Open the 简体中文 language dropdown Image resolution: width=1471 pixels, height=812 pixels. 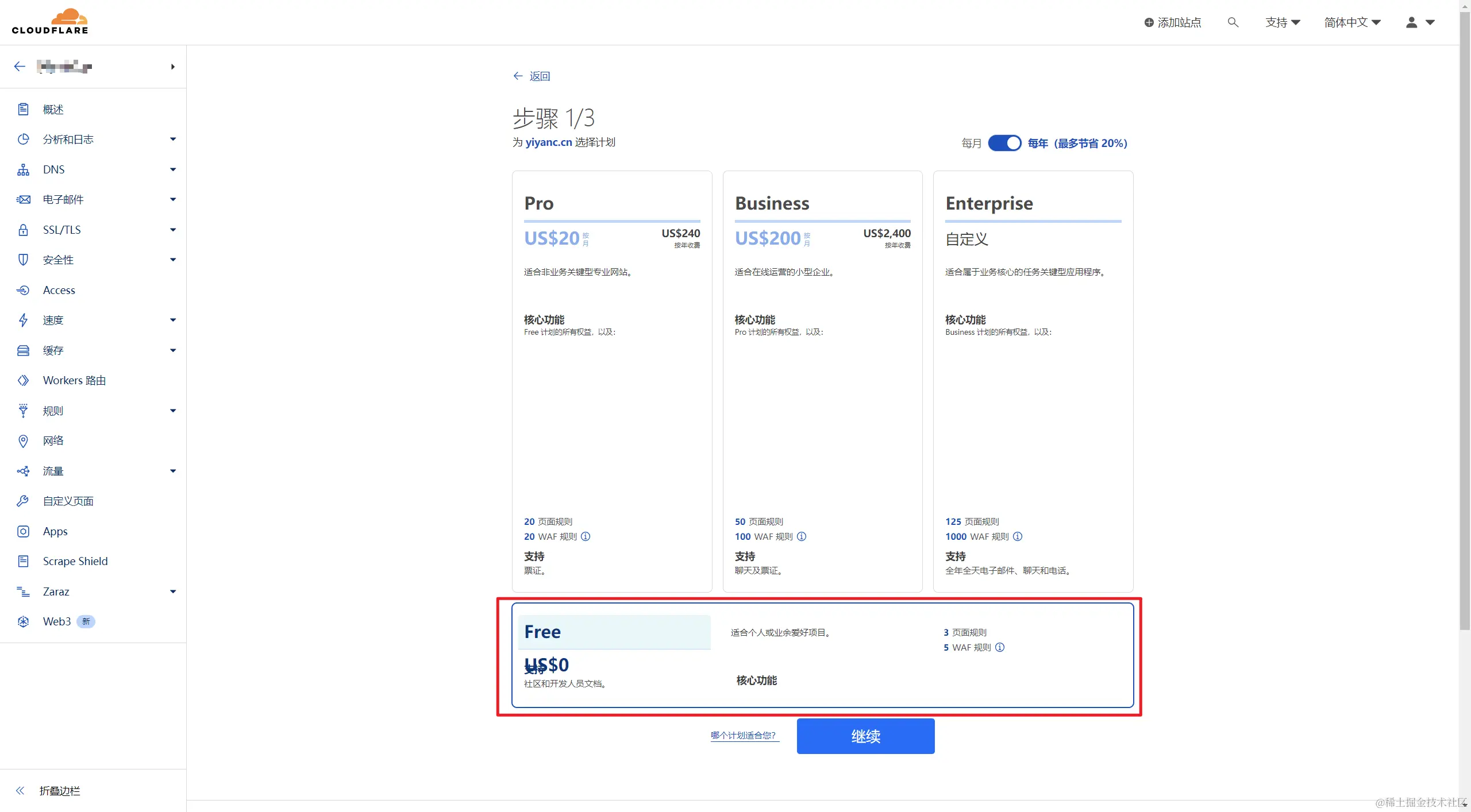(1352, 22)
